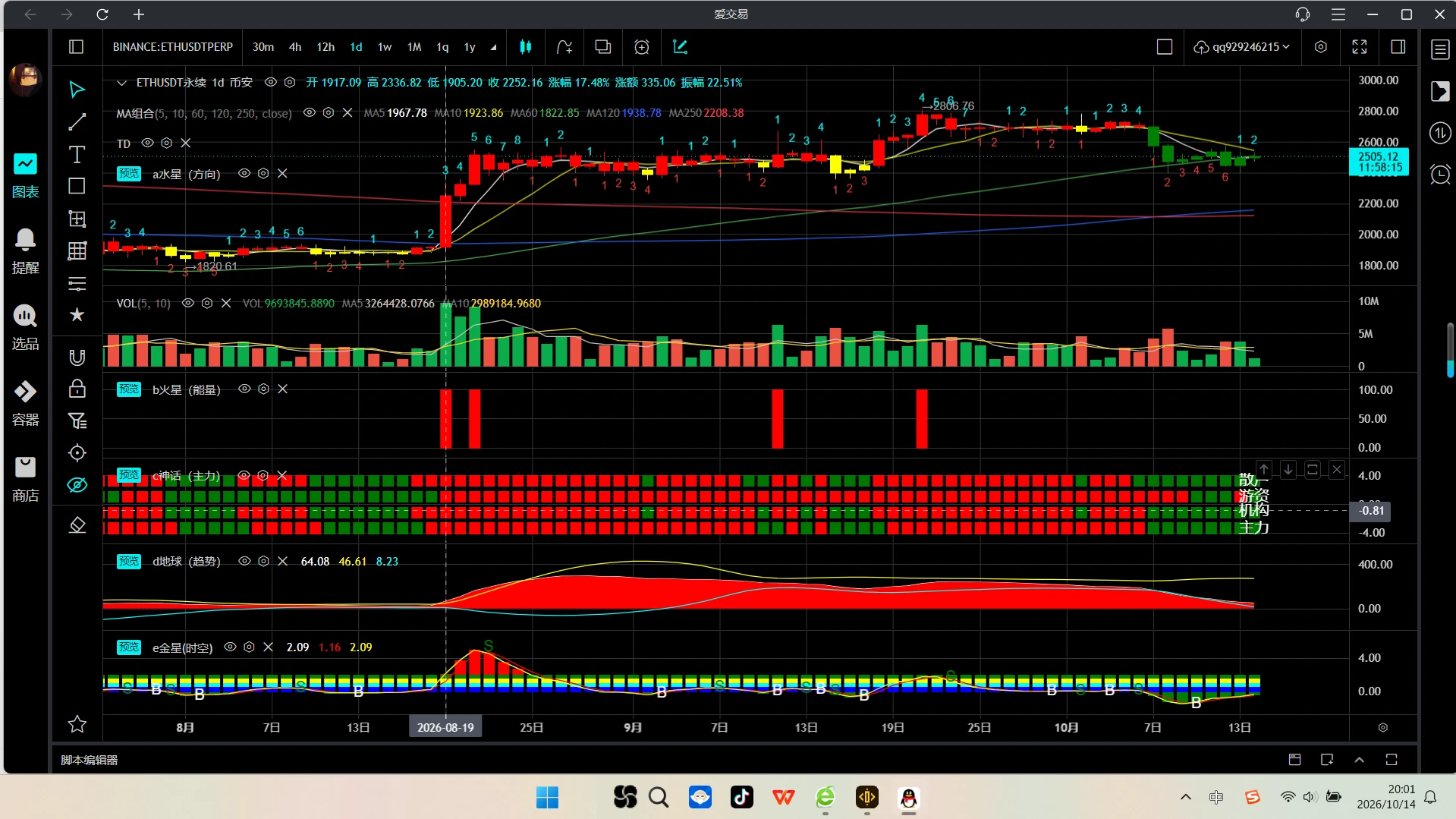This screenshot has height=819, width=1456.
Task: Open the alarm clock icon in right panel
Action: (x=1440, y=175)
